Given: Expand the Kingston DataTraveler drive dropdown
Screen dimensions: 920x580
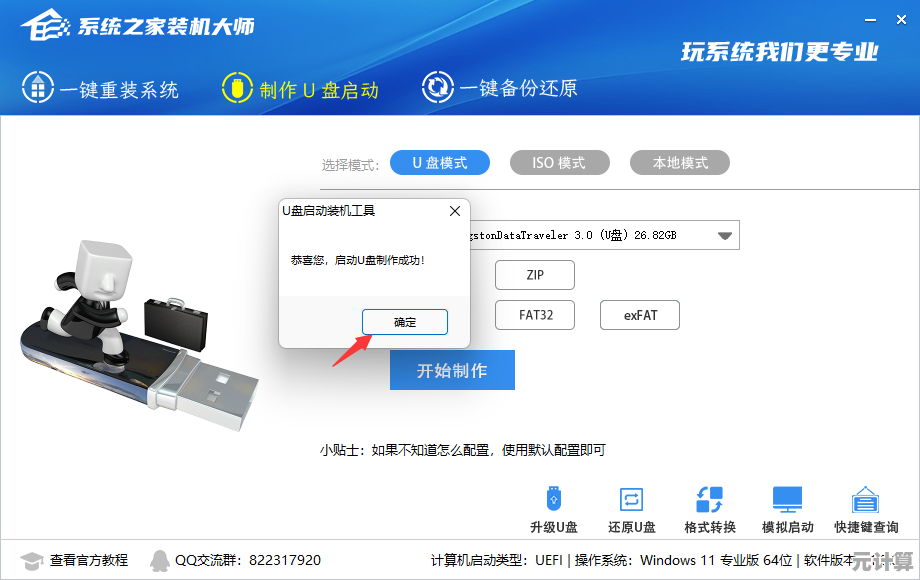Looking at the screenshot, I should point(725,235).
